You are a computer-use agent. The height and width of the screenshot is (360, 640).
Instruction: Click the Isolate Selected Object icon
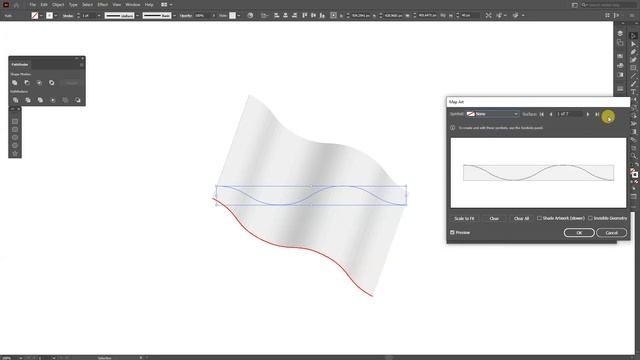tap(489, 16)
